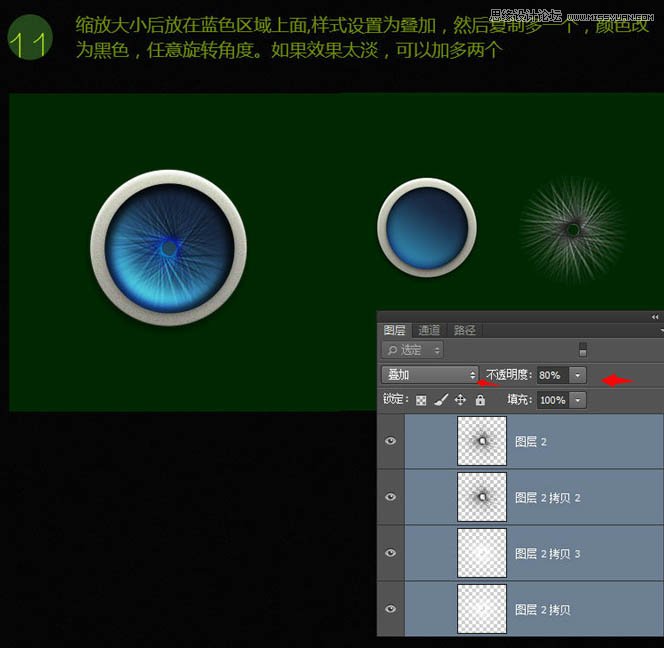Hide the 图层 2 layer
Image resolution: width=664 pixels, height=648 pixels.
click(x=390, y=441)
